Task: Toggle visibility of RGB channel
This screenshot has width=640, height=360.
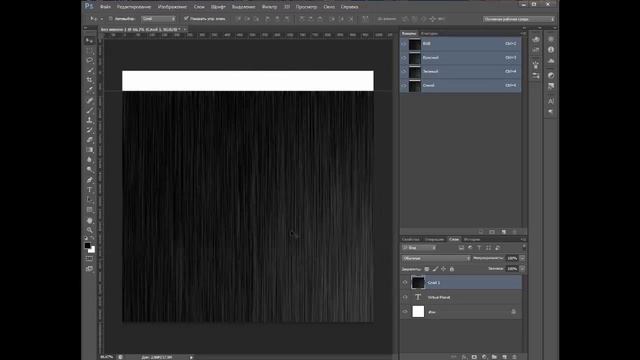Action: pyautogui.click(x=404, y=44)
